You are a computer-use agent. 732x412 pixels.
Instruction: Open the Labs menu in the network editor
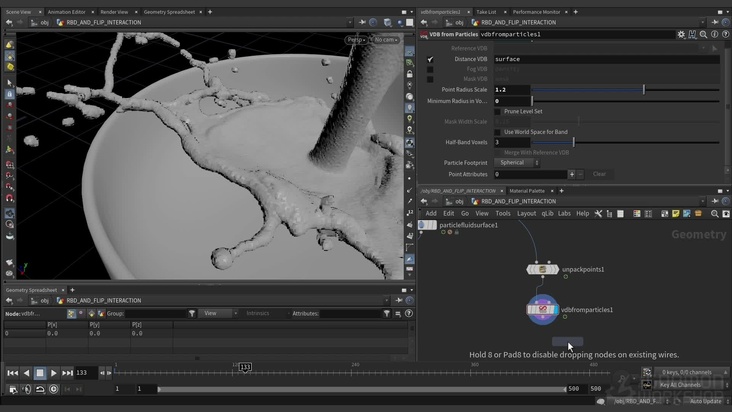(564, 213)
